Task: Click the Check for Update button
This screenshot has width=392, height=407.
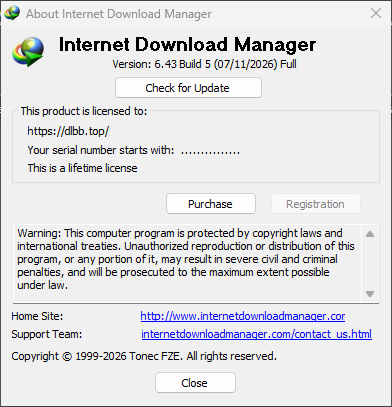Action: [188, 88]
